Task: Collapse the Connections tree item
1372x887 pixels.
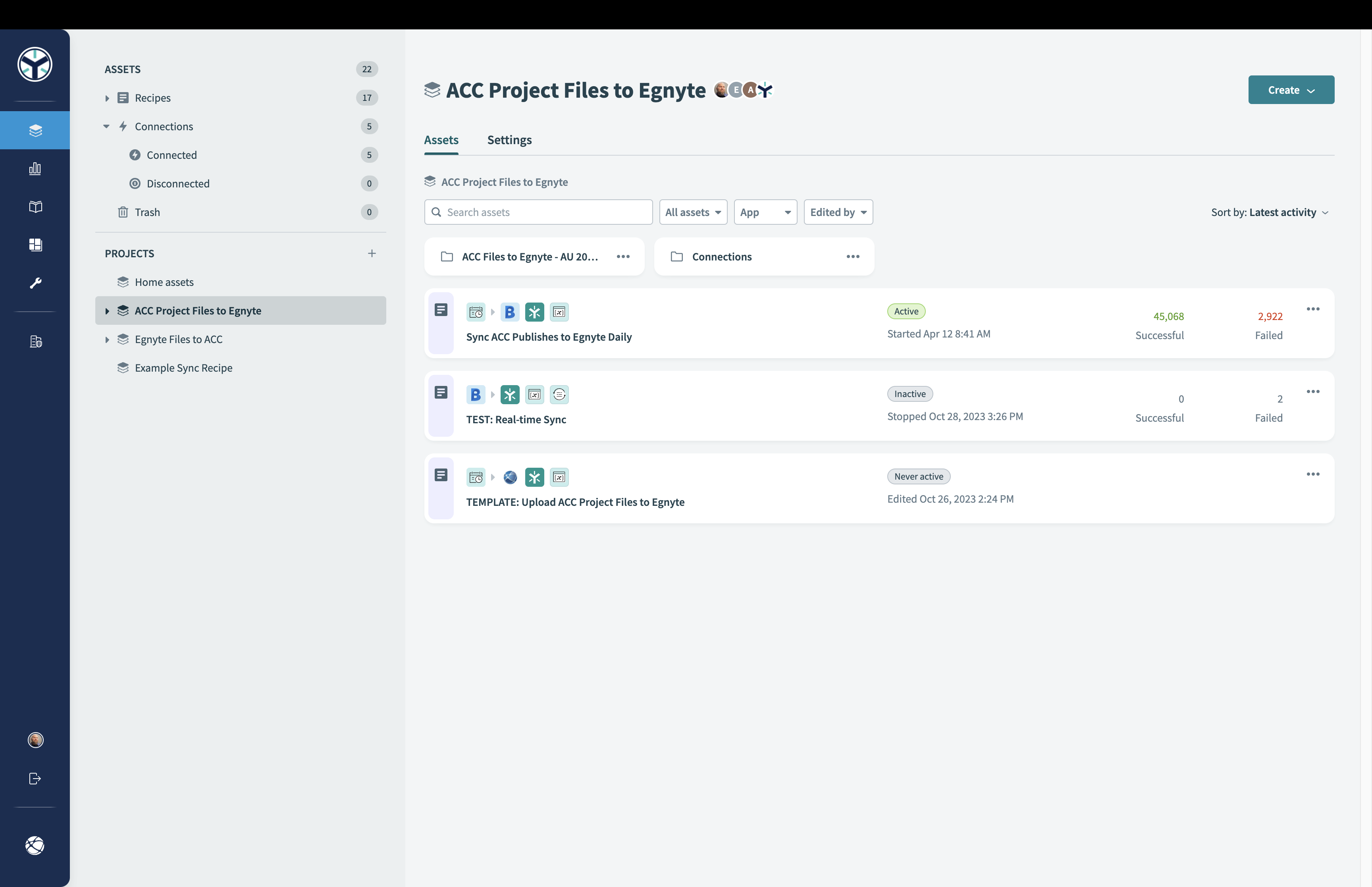Action: pos(106,126)
